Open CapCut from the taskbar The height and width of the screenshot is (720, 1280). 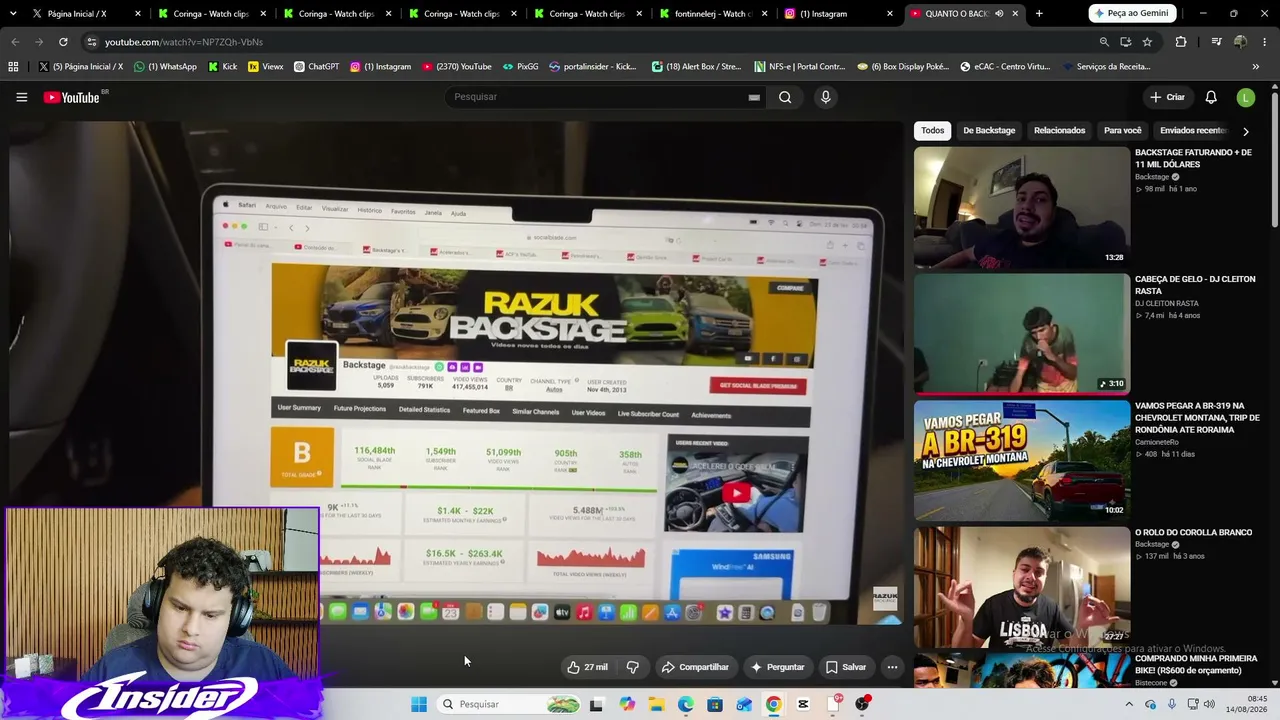tap(803, 704)
